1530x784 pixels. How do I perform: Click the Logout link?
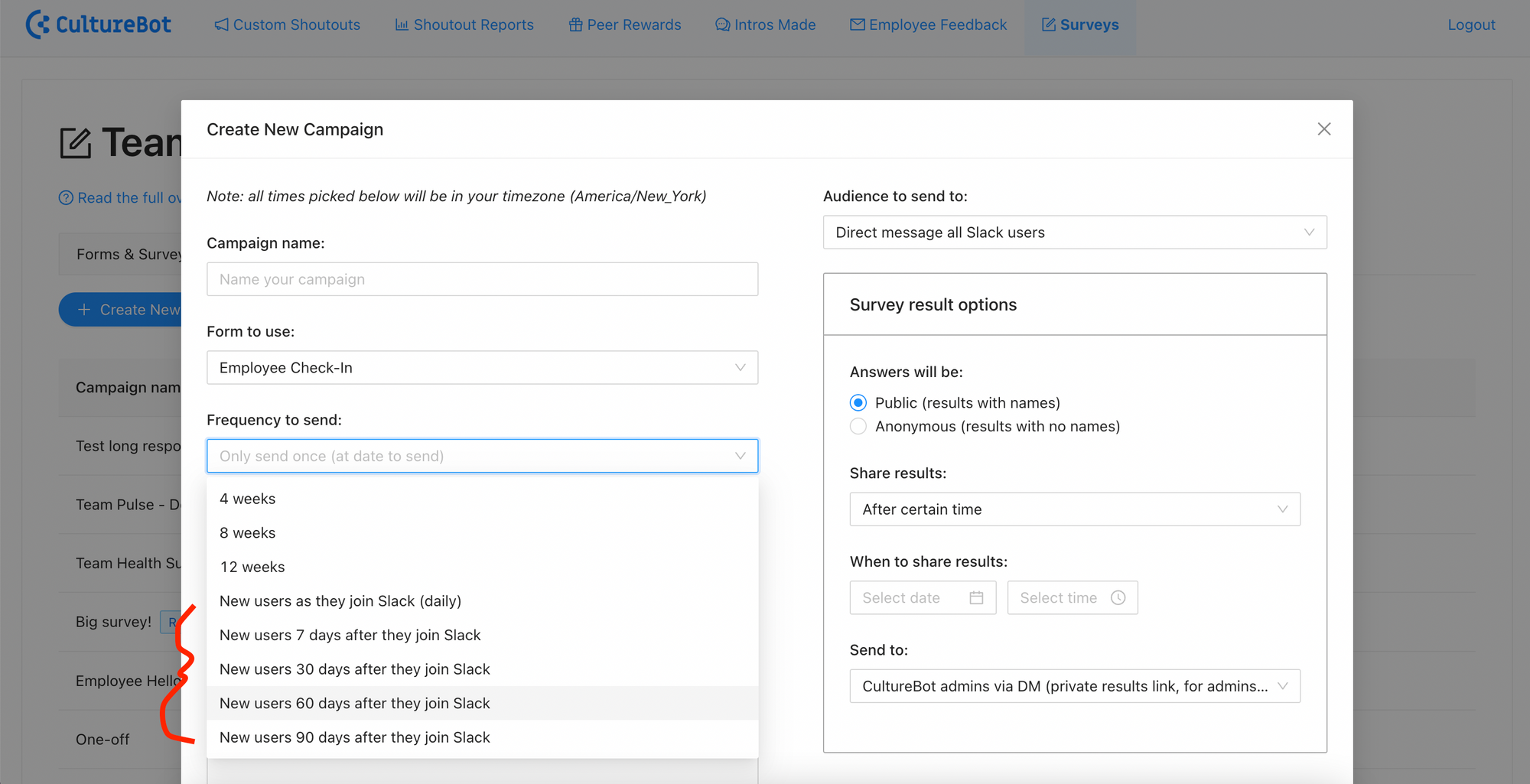pos(1471,24)
